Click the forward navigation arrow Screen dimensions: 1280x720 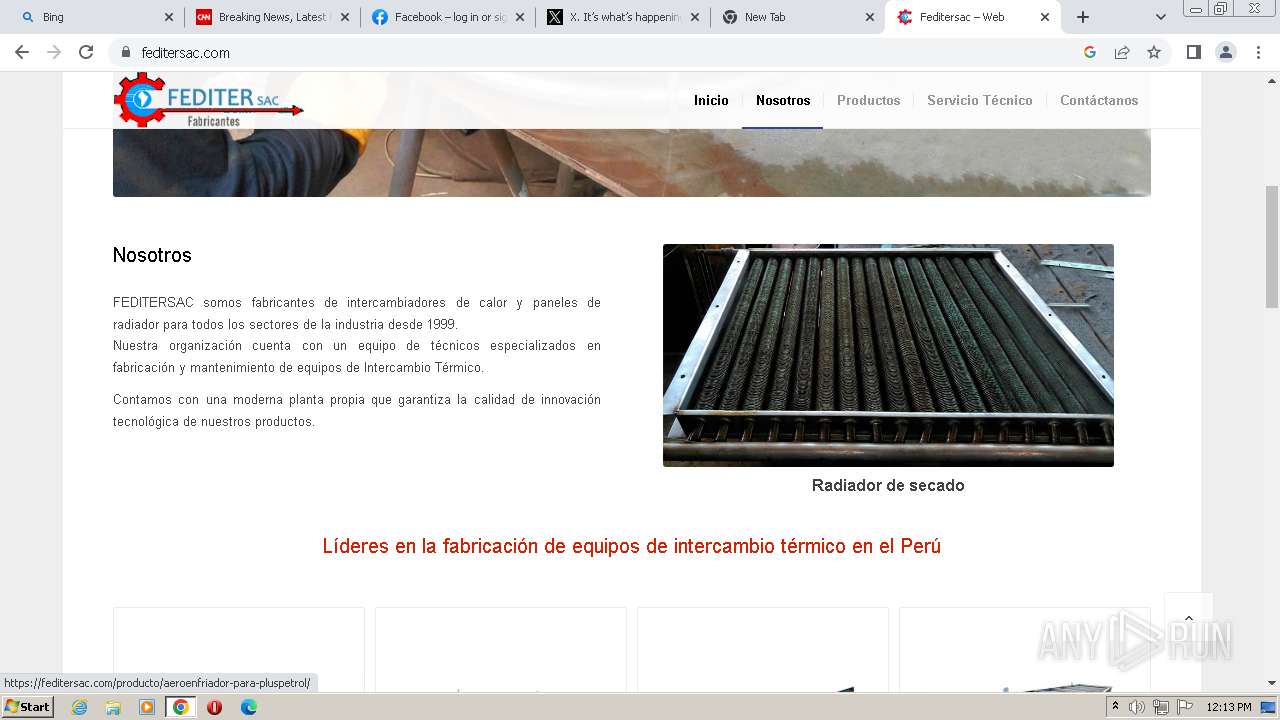(x=54, y=52)
